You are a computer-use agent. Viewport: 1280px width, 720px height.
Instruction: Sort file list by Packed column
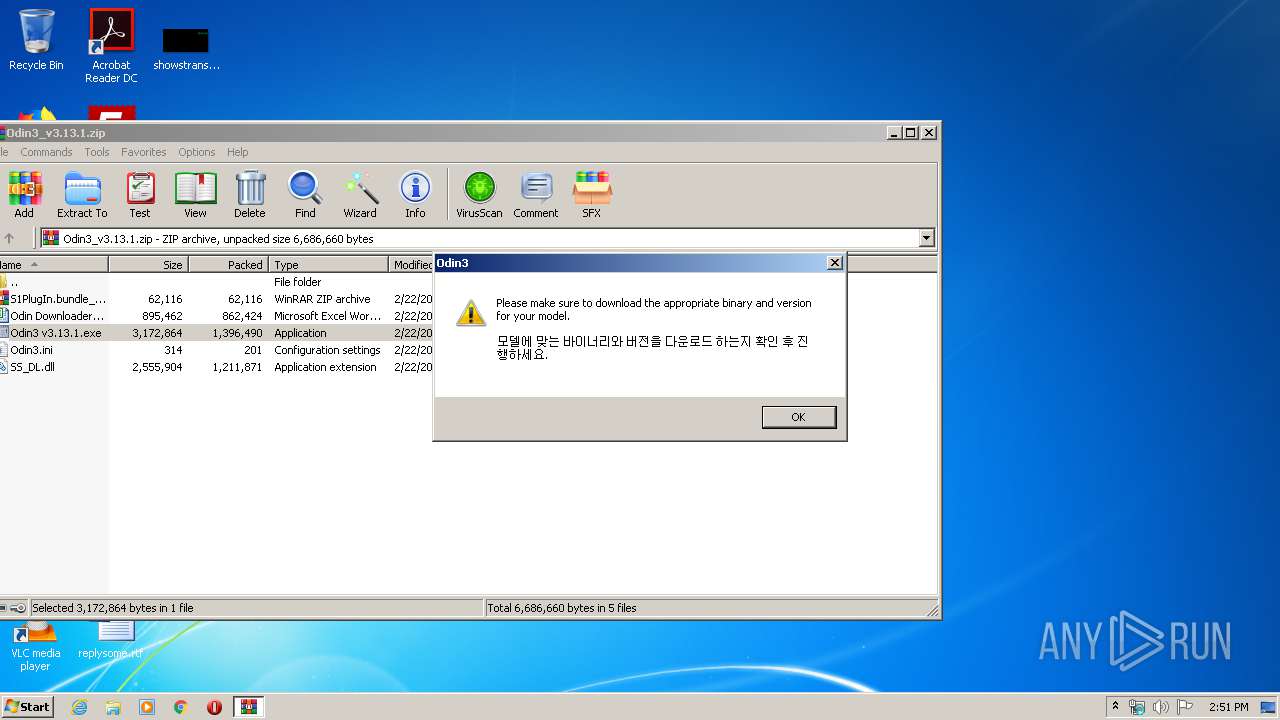(228, 265)
